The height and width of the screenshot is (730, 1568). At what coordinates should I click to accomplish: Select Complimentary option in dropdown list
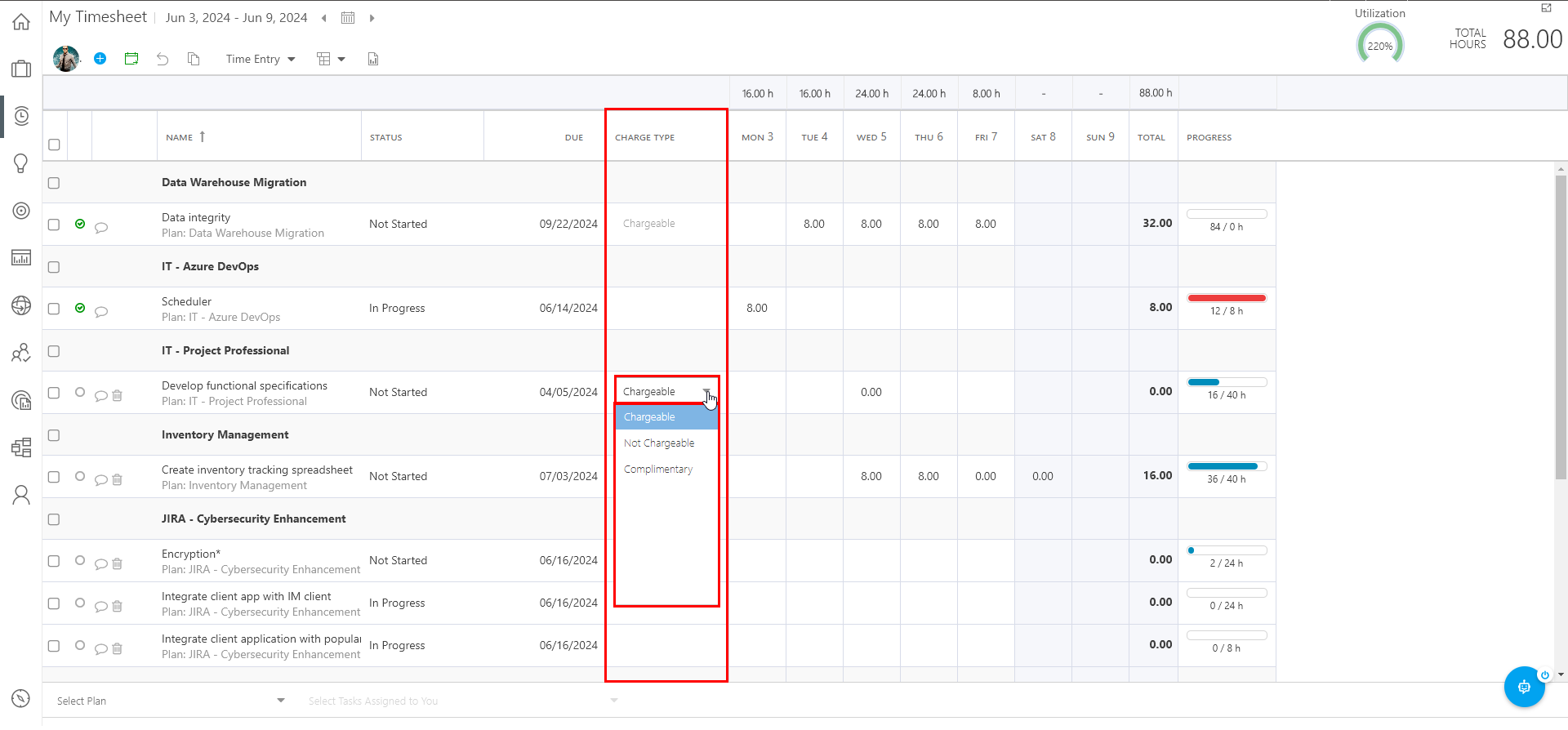(666, 470)
